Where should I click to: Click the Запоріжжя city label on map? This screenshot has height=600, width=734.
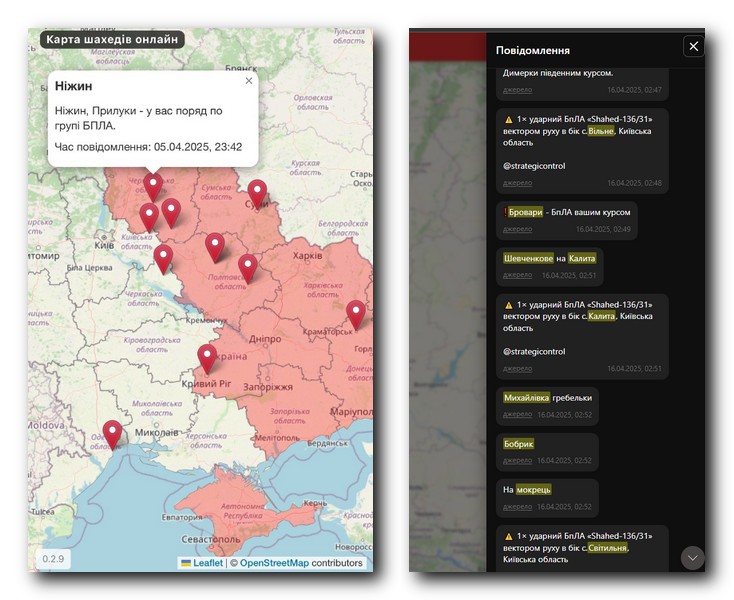[x=268, y=387]
